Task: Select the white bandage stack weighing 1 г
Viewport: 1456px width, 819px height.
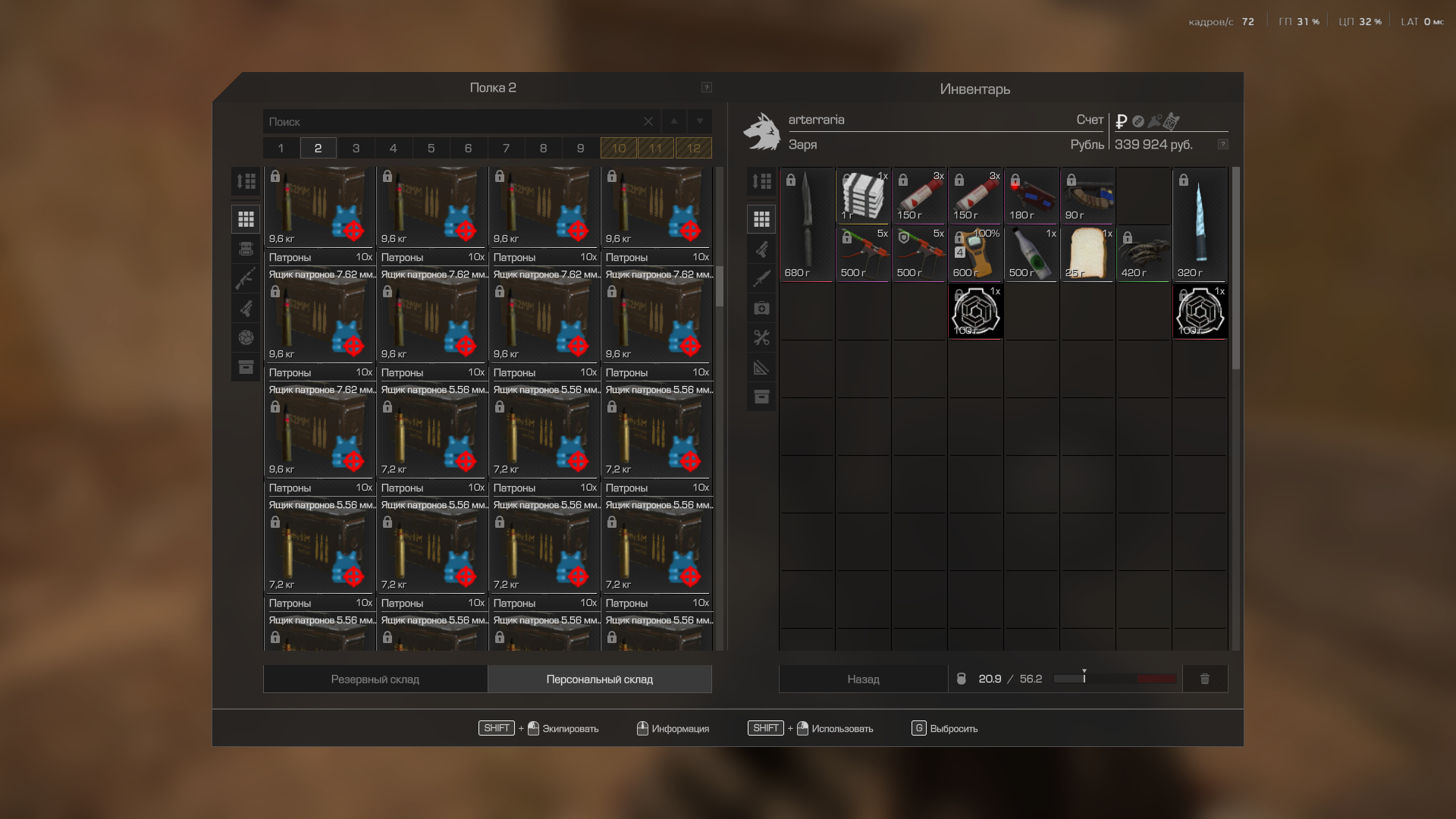Action: 863,196
